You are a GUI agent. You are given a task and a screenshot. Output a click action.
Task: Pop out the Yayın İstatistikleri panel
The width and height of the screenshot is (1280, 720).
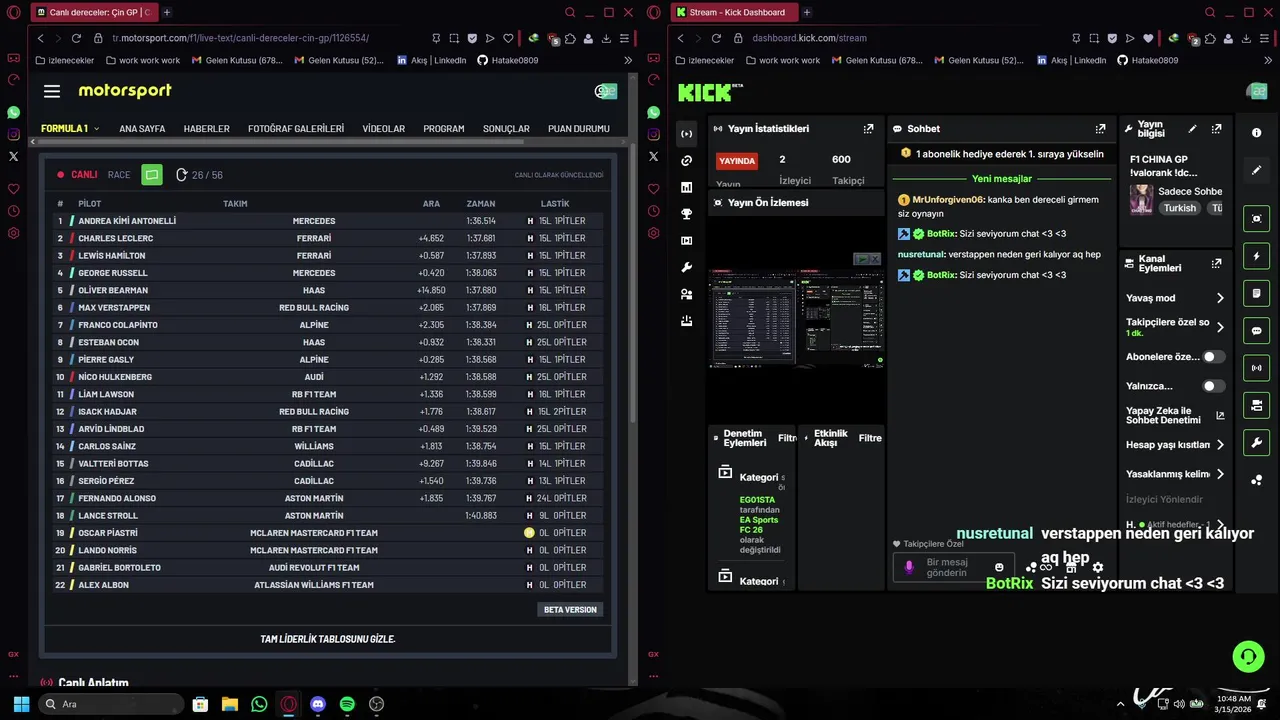point(868,129)
